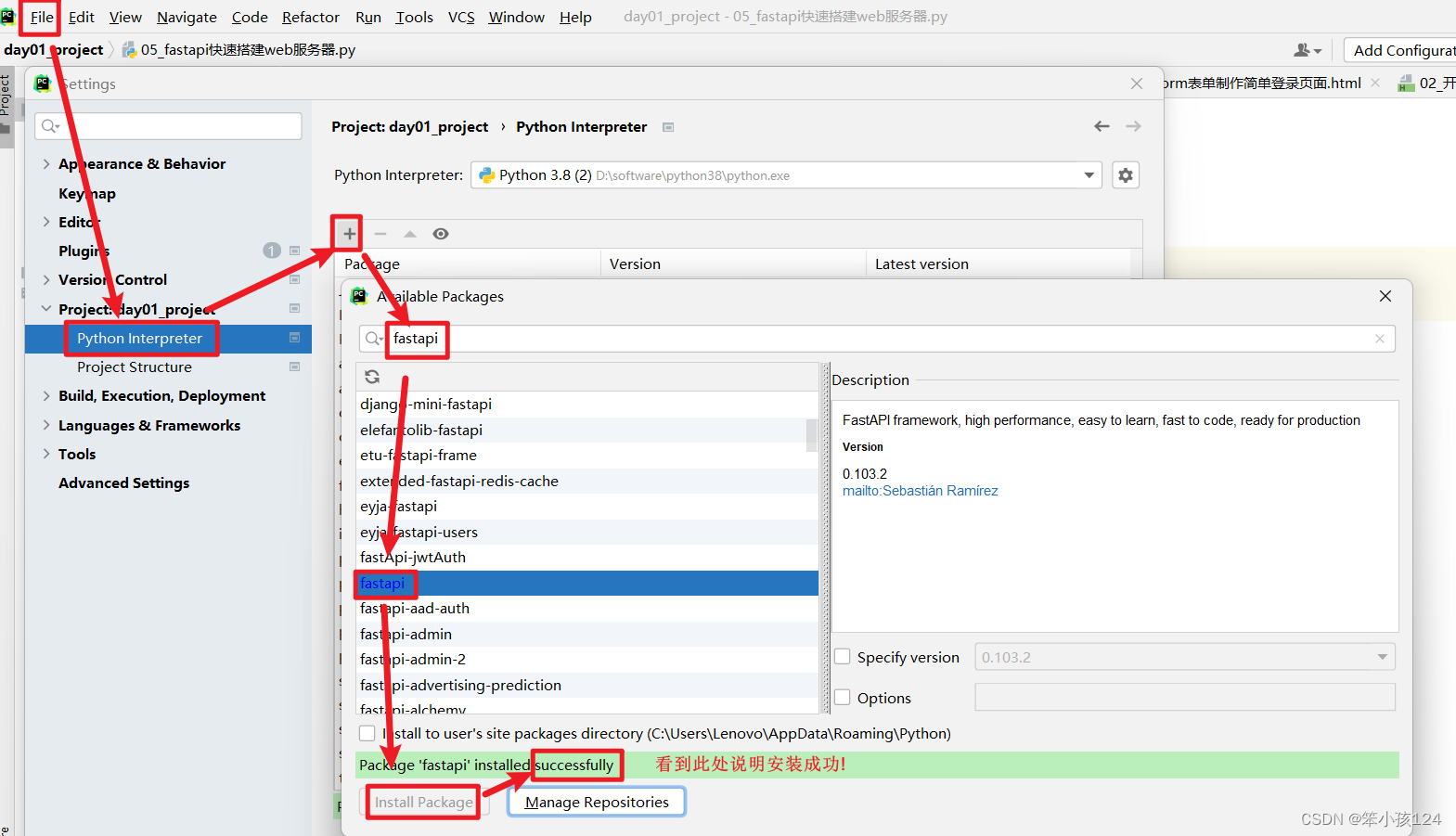Open the VCS menu

461,17
